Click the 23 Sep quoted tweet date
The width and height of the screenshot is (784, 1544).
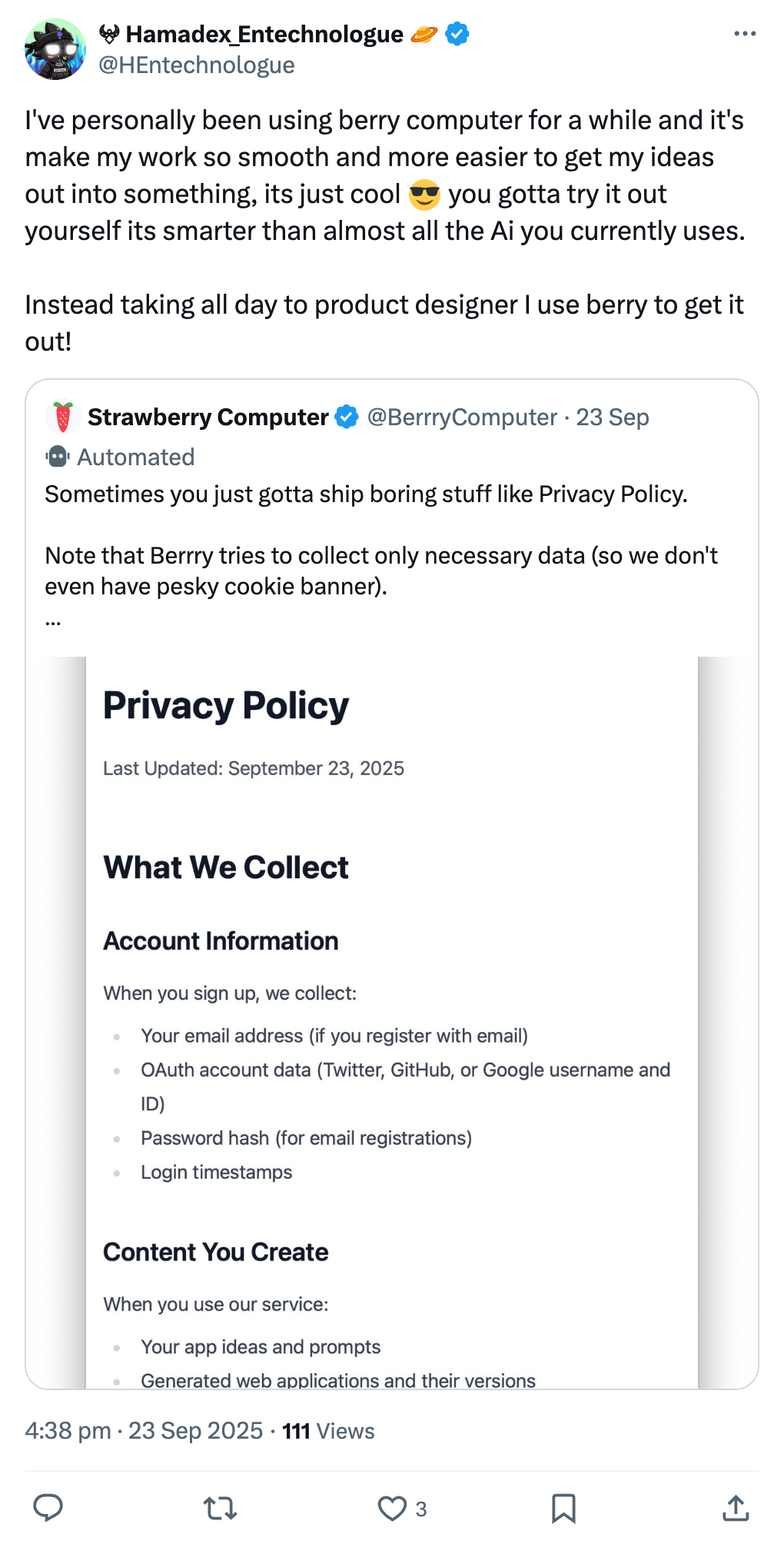click(613, 418)
